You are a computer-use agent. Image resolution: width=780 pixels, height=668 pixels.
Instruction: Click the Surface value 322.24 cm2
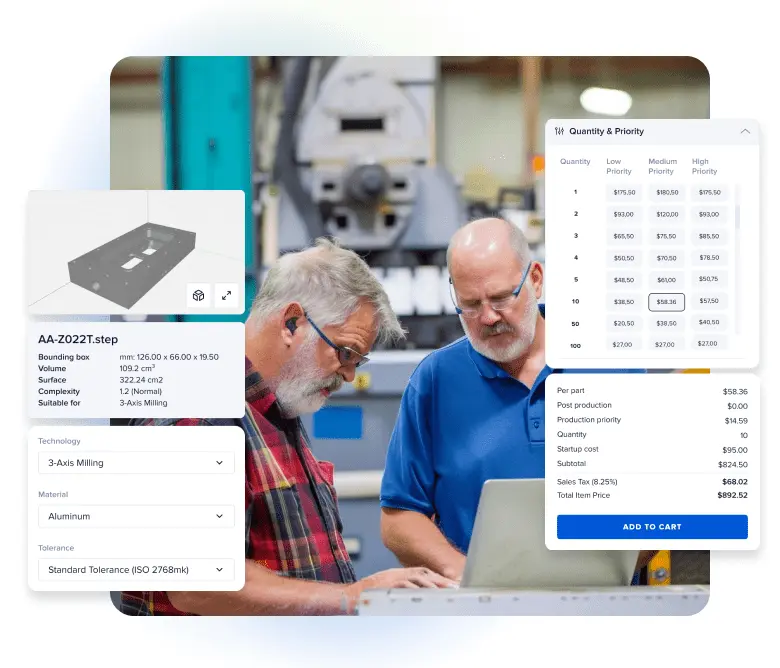(x=141, y=380)
